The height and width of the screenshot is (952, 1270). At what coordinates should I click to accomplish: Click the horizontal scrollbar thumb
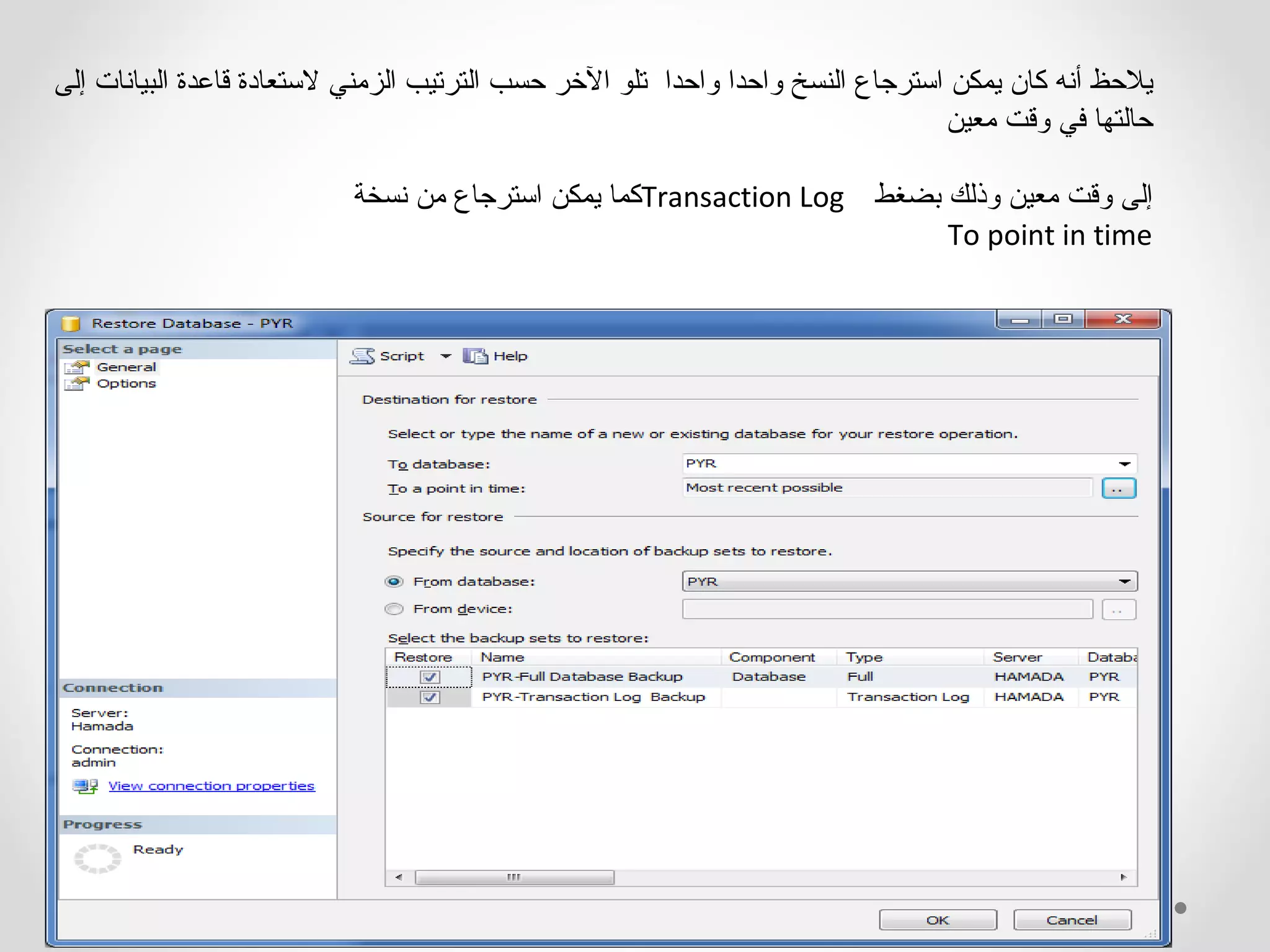point(515,878)
